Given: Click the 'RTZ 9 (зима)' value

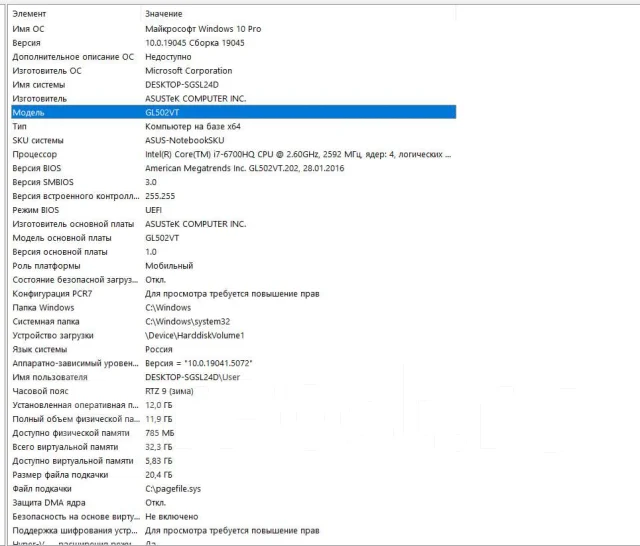Looking at the screenshot, I should 169,391.
